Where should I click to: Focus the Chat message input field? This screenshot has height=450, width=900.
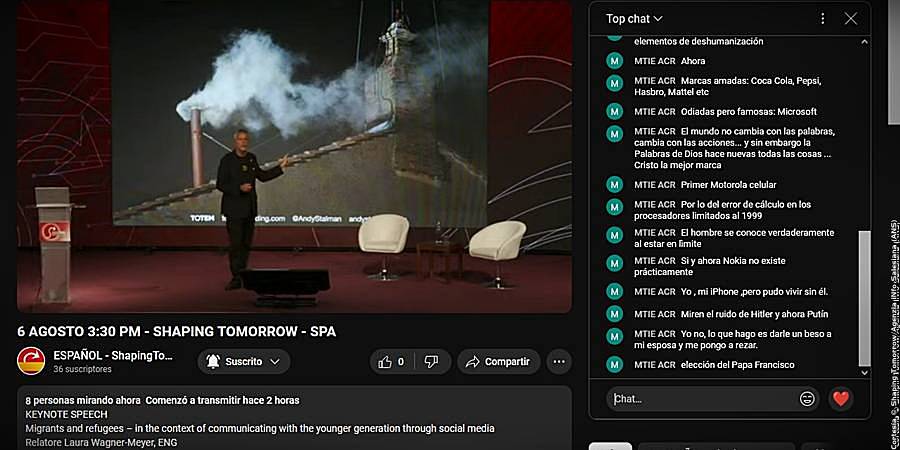click(x=703, y=399)
